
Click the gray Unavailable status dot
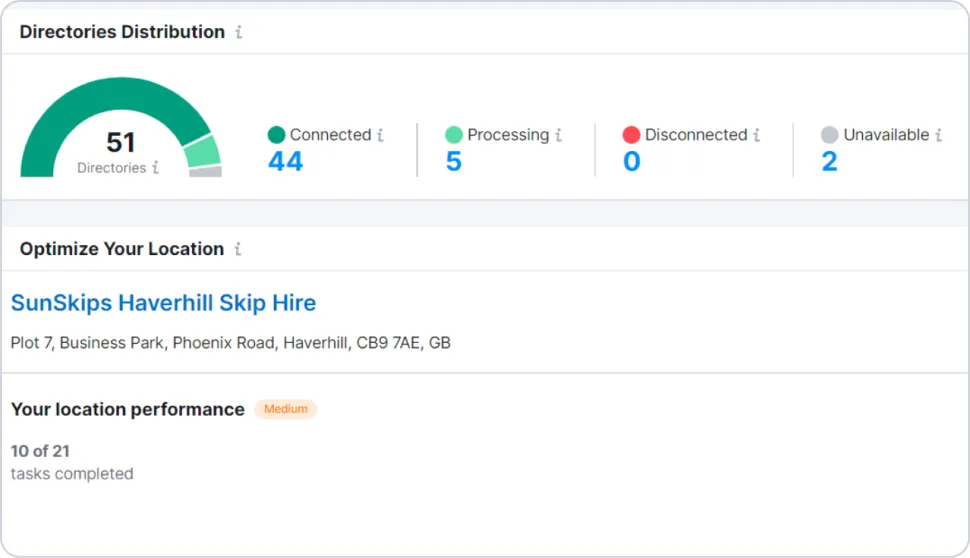point(830,134)
